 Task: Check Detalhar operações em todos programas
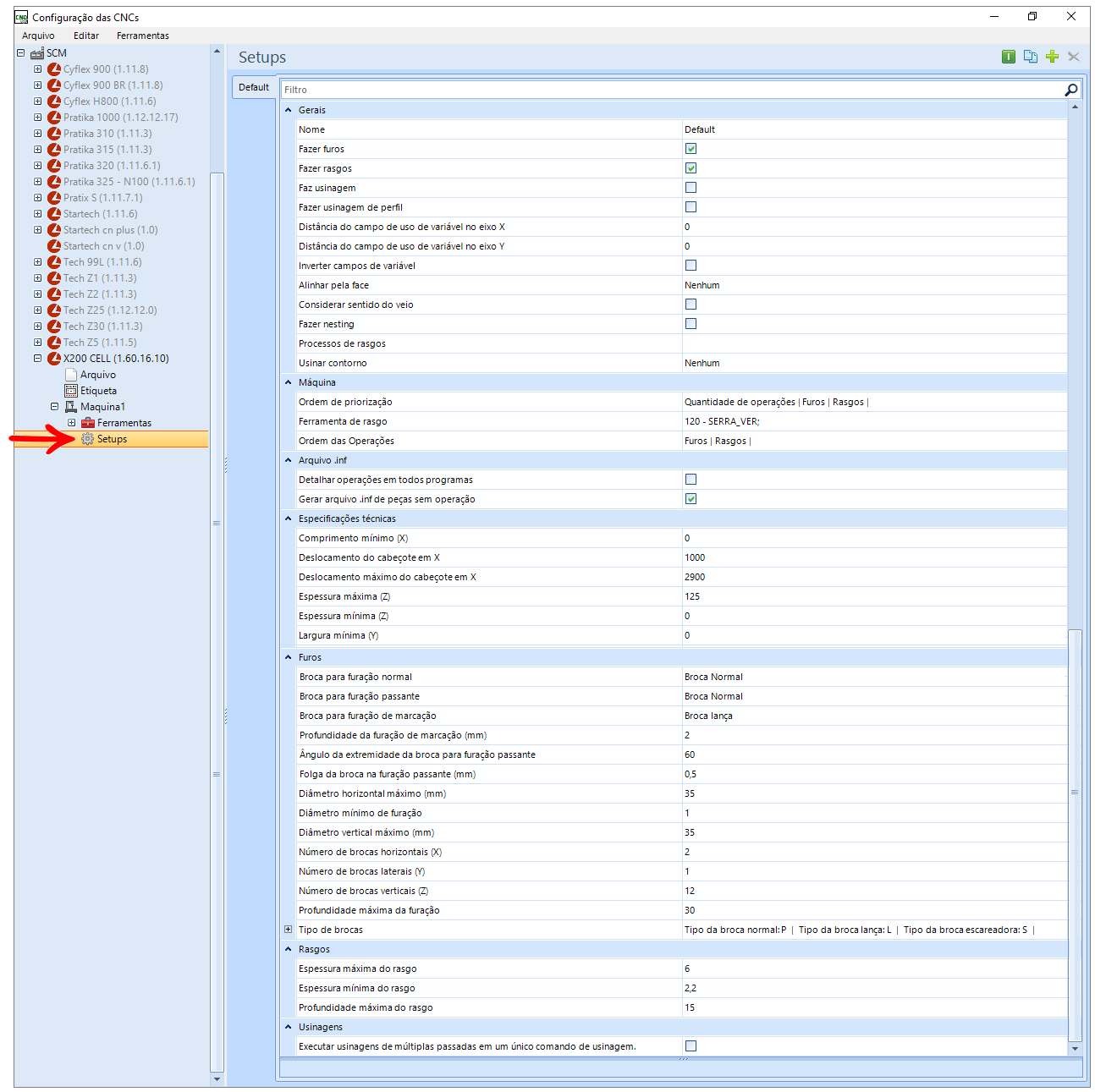pos(691,480)
